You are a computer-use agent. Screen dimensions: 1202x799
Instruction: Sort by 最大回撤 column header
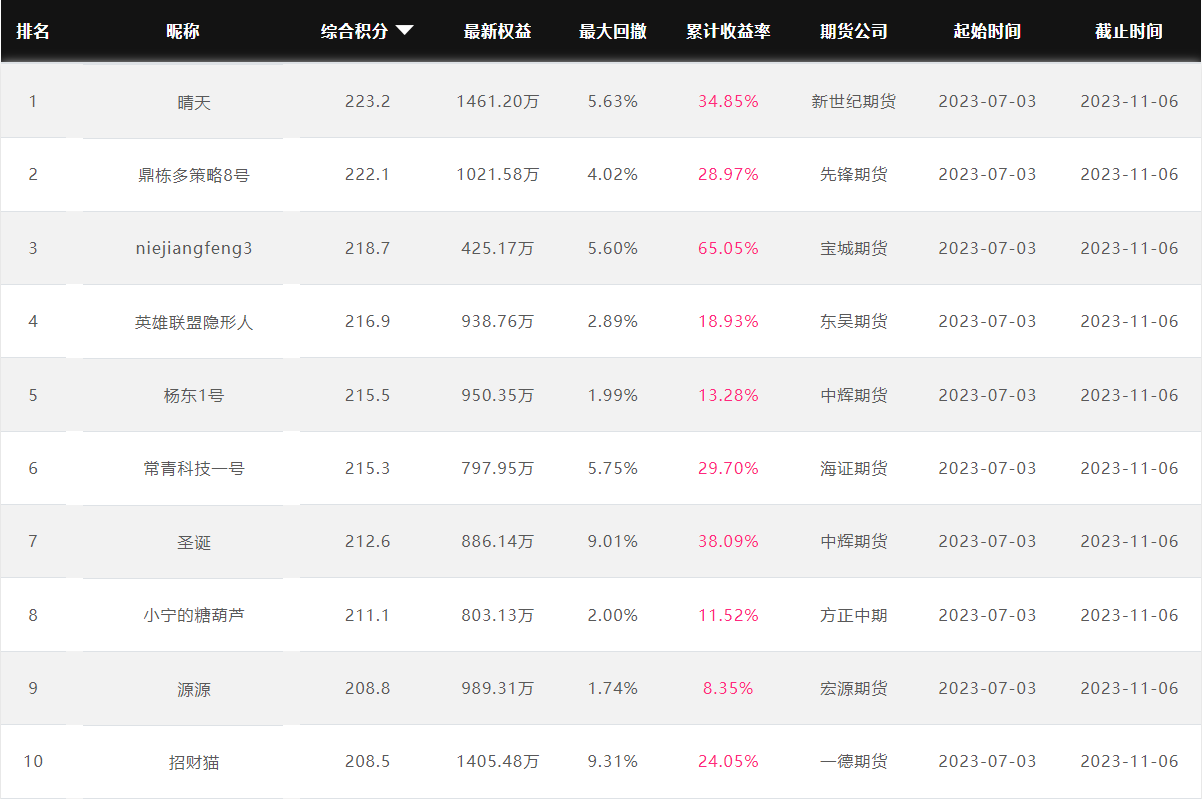(x=613, y=31)
